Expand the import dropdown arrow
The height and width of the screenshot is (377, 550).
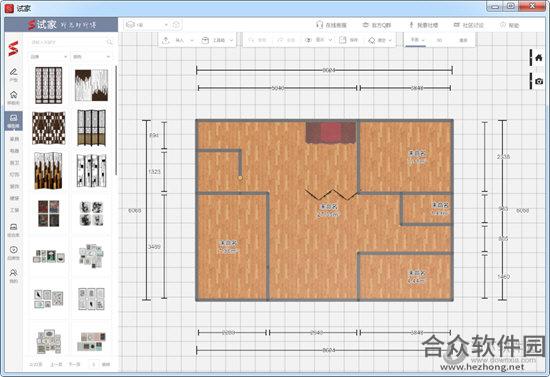(x=192, y=40)
